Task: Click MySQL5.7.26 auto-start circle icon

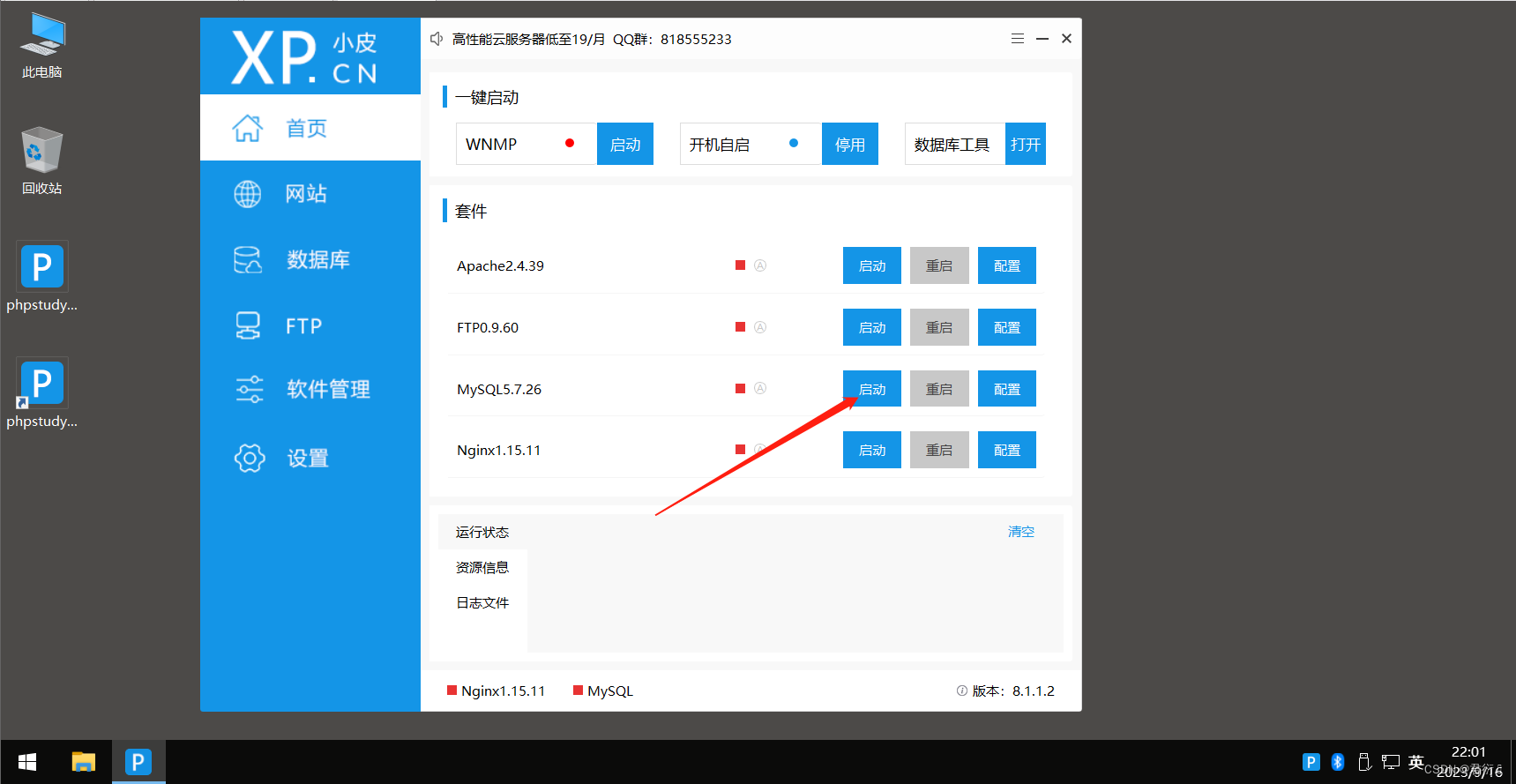Action: tap(760, 388)
